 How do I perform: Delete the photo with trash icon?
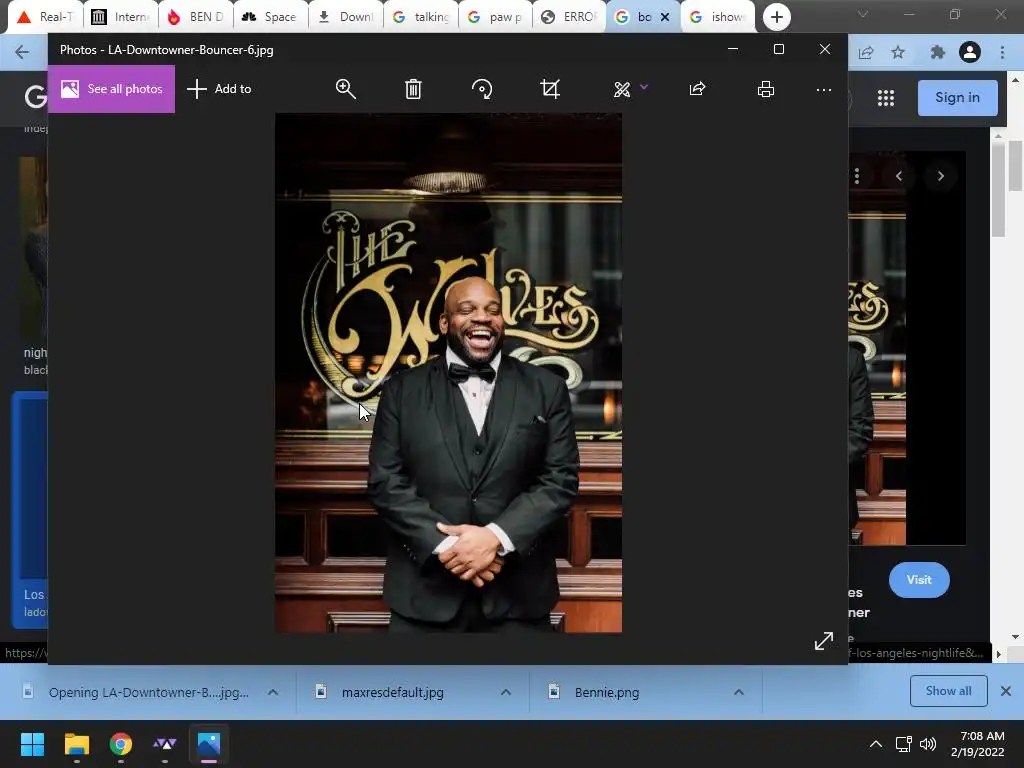[x=413, y=89]
